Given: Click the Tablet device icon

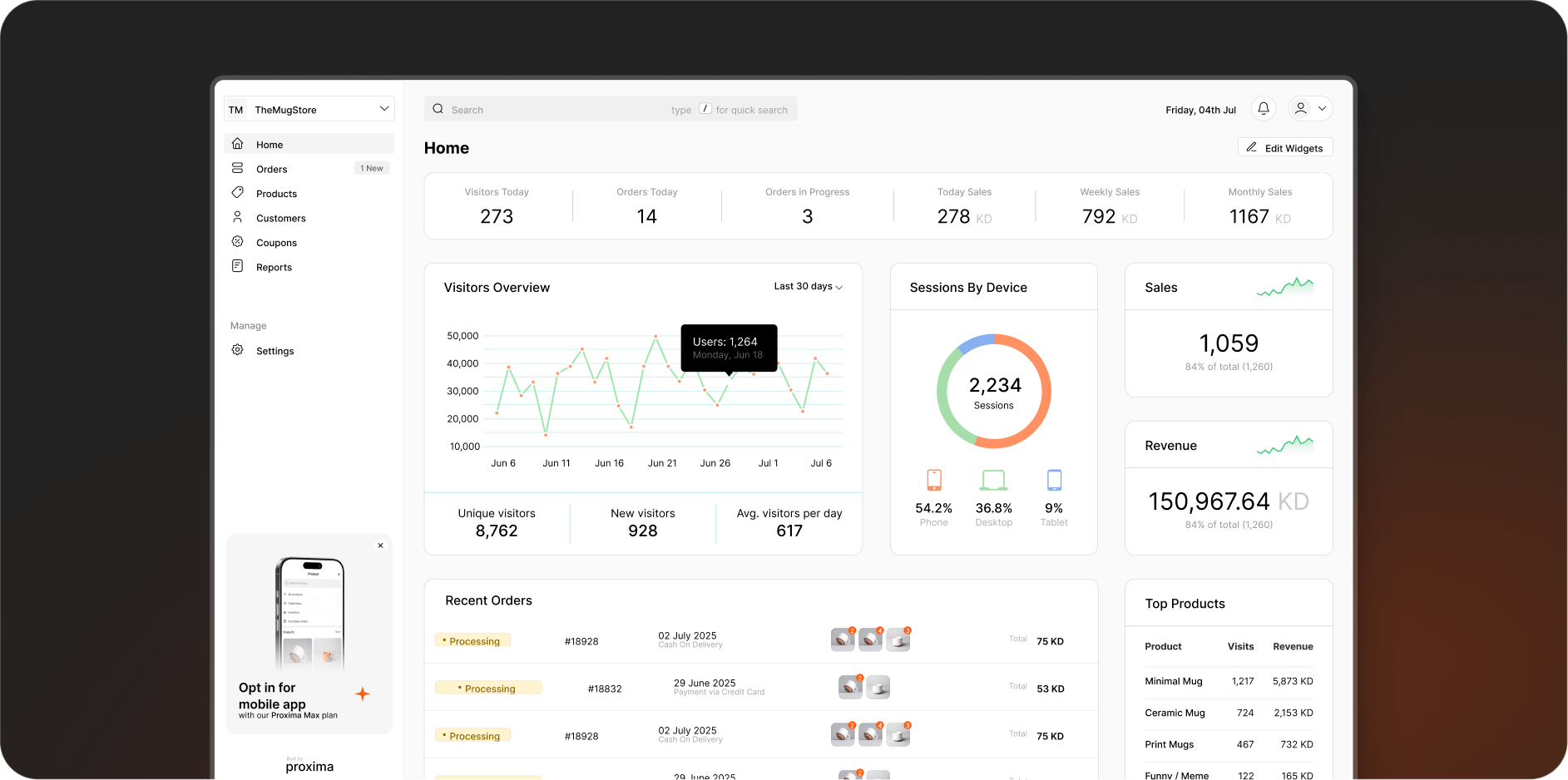Looking at the screenshot, I should (x=1054, y=480).
